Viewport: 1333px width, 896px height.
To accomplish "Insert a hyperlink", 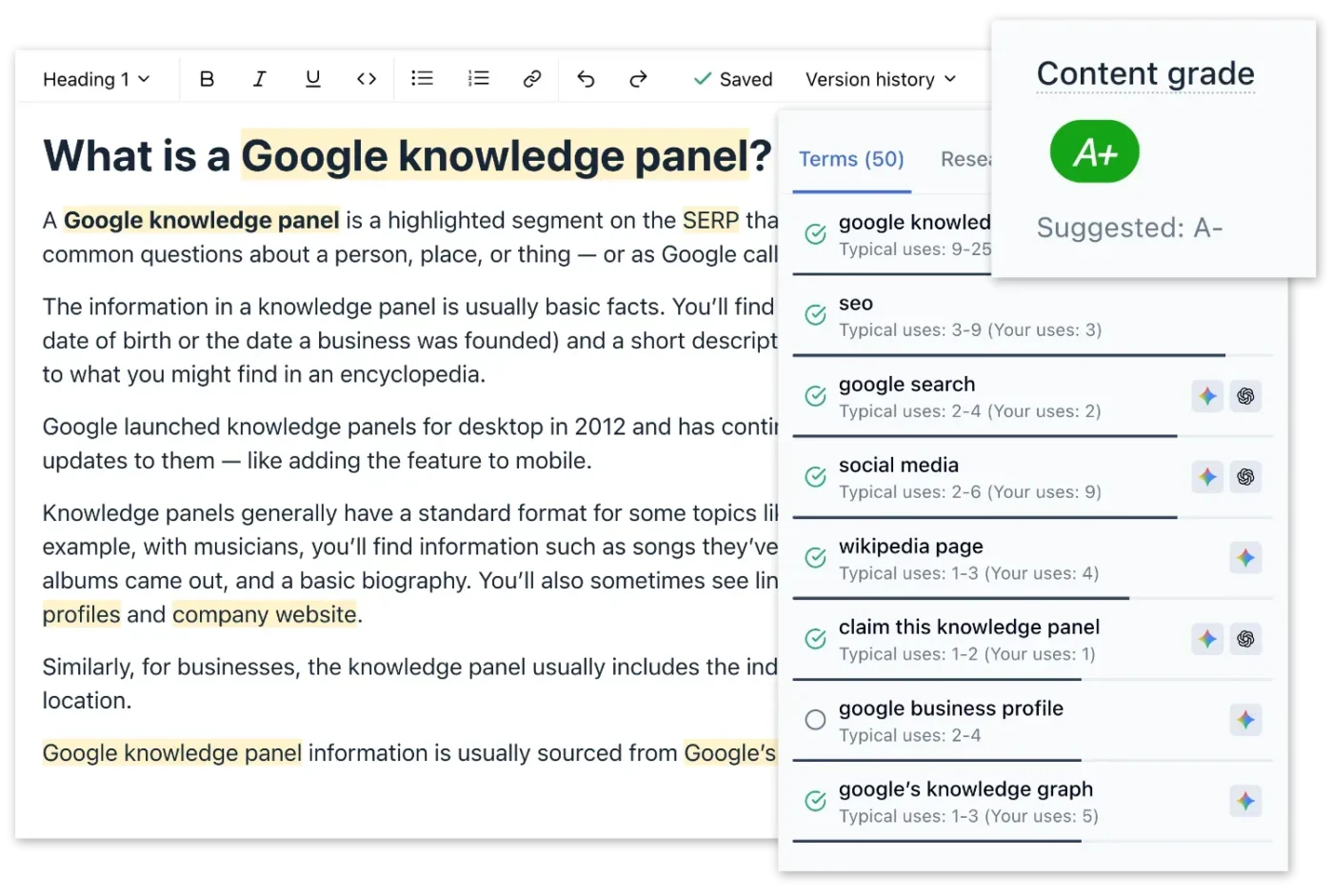I will [531, 79].
